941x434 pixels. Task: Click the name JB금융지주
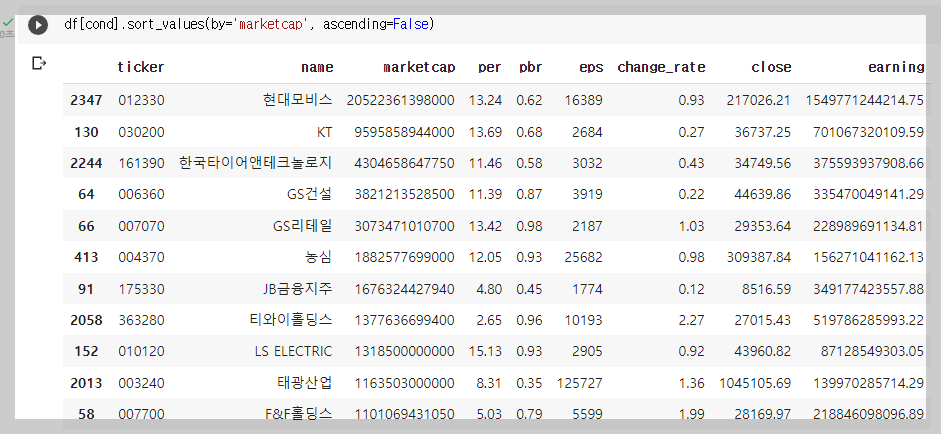(298, 289)
